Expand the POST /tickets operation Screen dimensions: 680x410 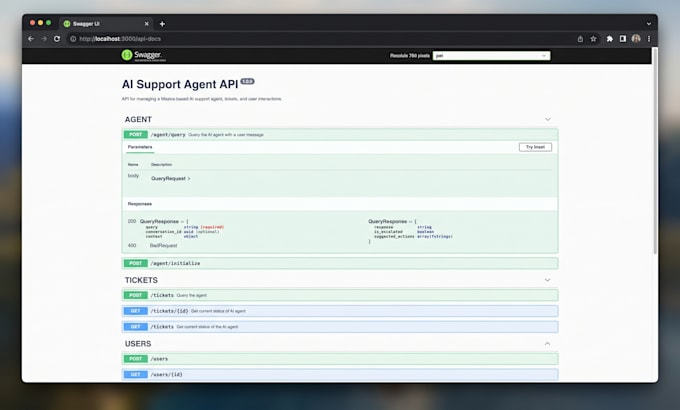[x=340, y=295]
